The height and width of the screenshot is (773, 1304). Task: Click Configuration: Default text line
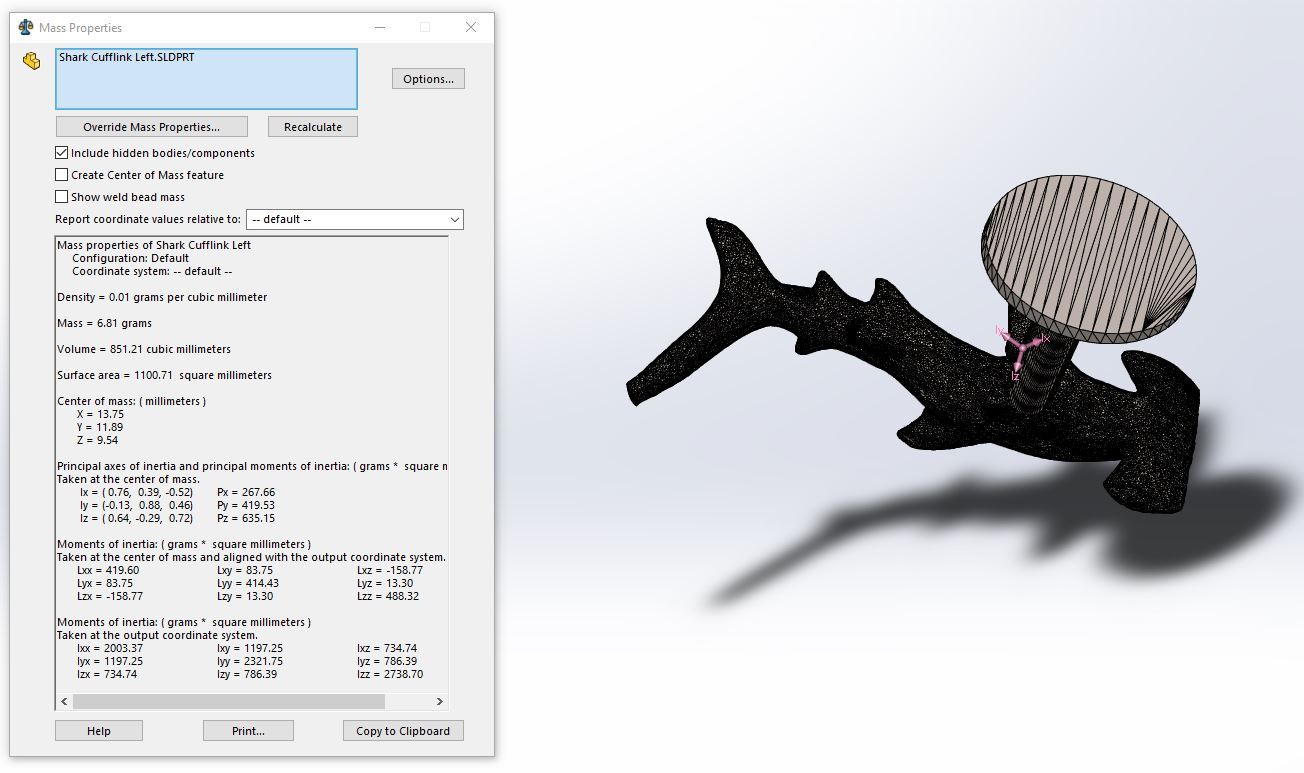130,258
